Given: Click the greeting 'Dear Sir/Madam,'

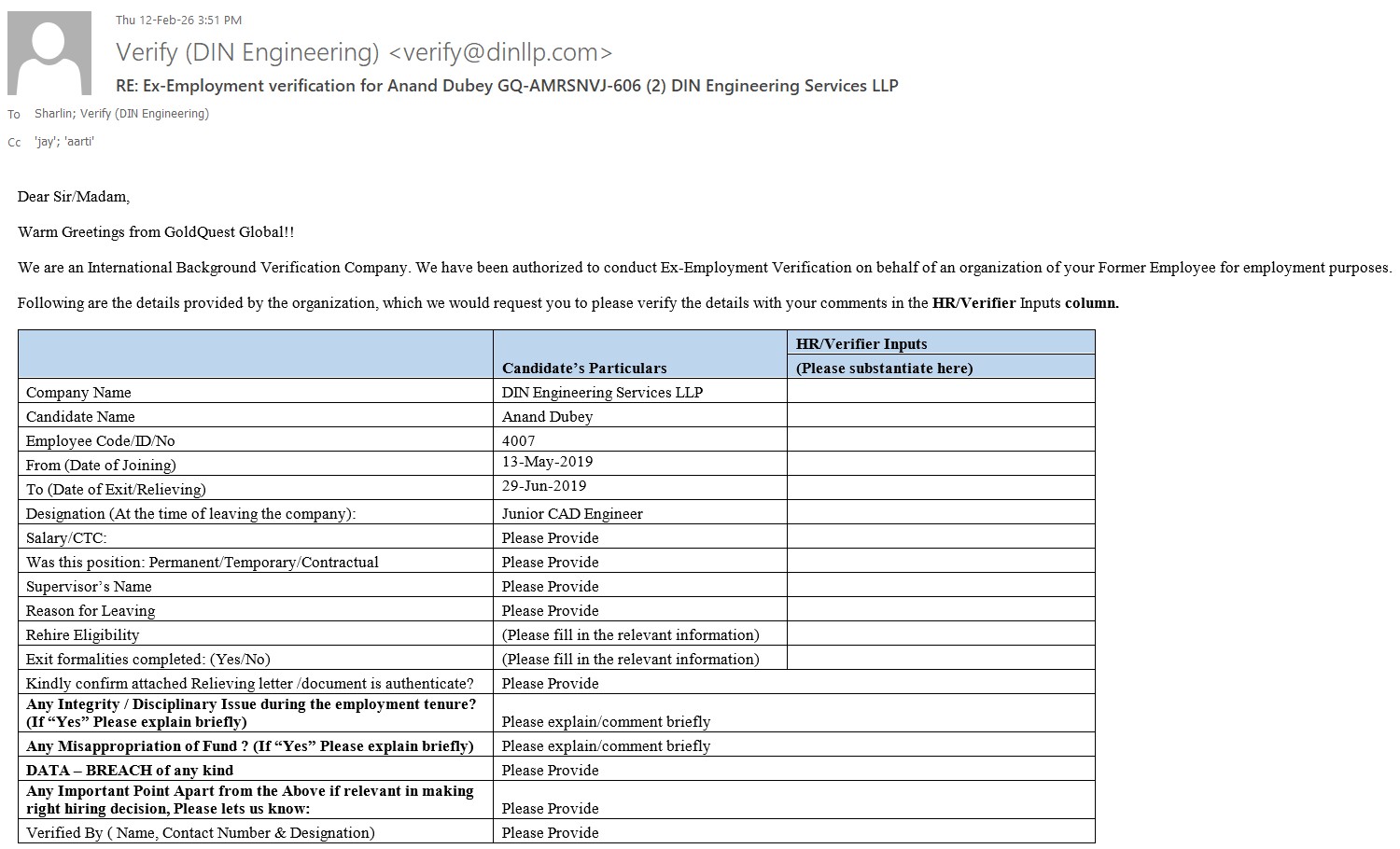Looking at the screenshot, I should (x=74, y=197).
